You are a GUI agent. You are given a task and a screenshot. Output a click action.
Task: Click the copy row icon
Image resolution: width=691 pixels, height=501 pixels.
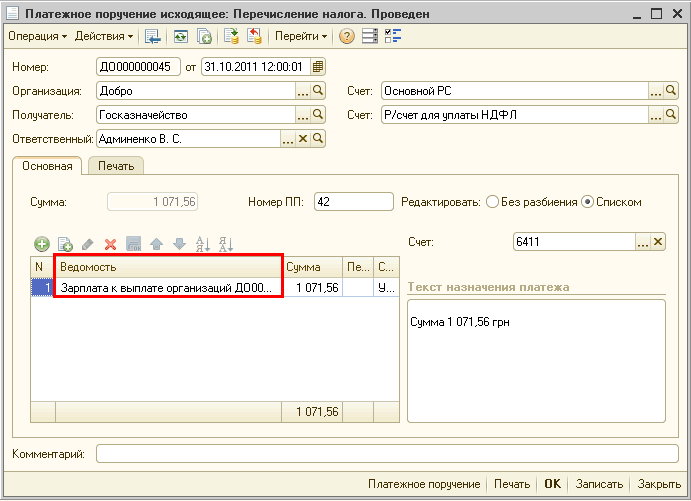(65, 244)
